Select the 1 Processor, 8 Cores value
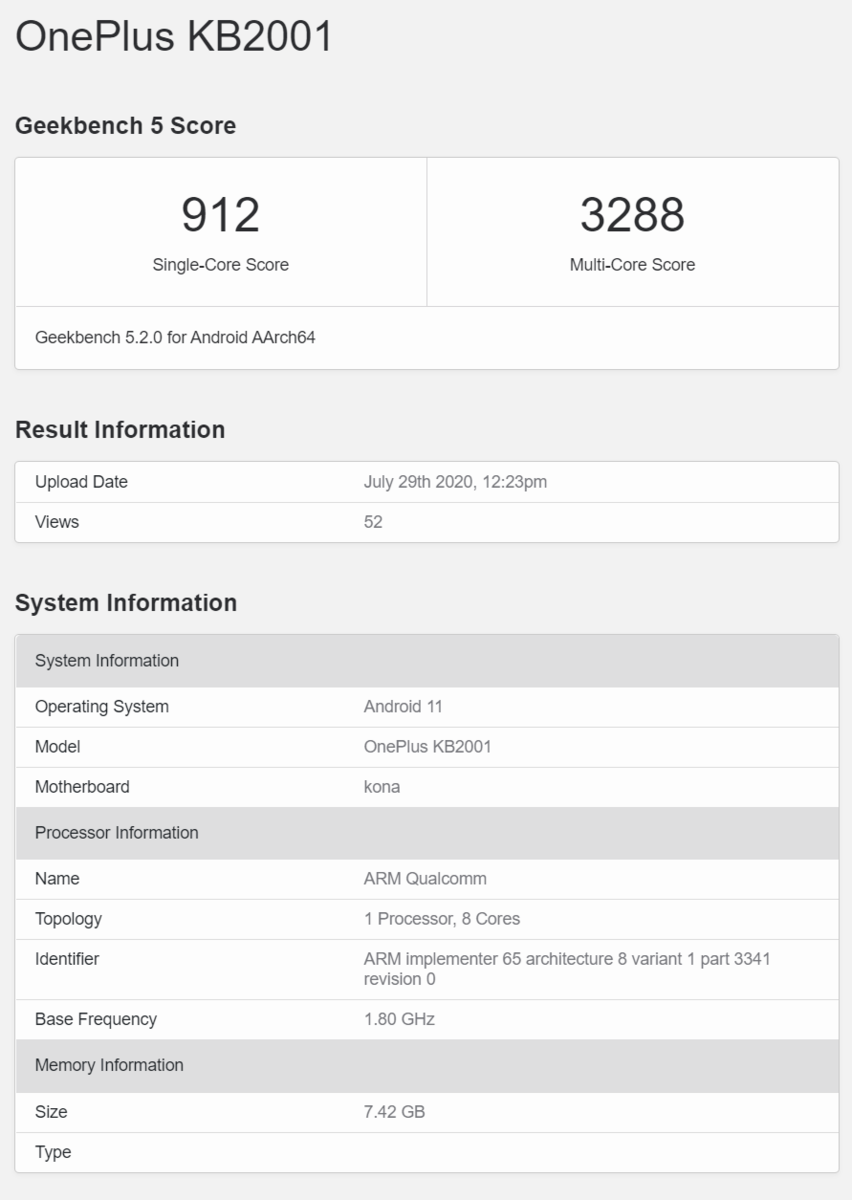This screenshot has width=852, height=1200. pyautogui.click(x=442, y=919)
